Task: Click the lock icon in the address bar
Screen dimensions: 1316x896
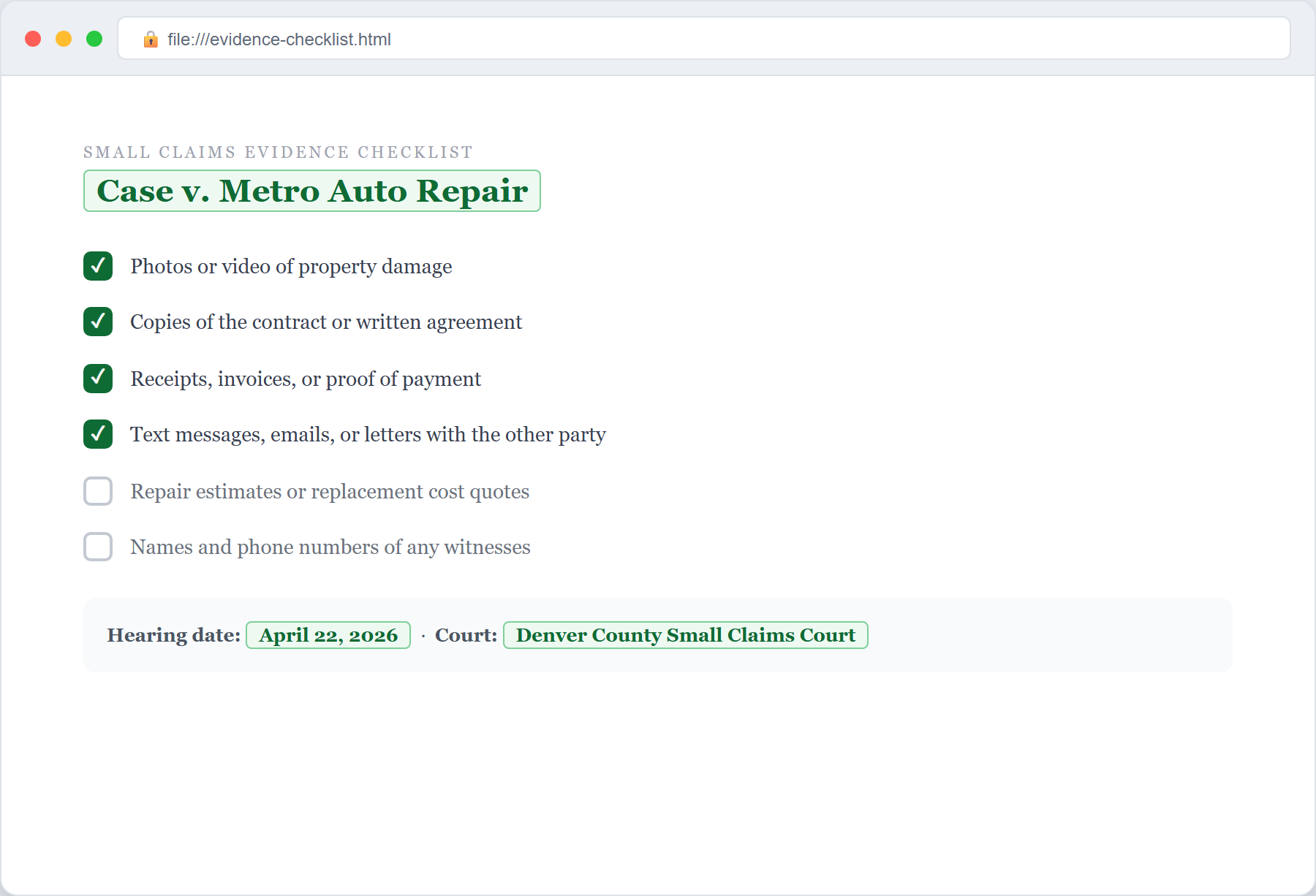Action: (151, 39)
